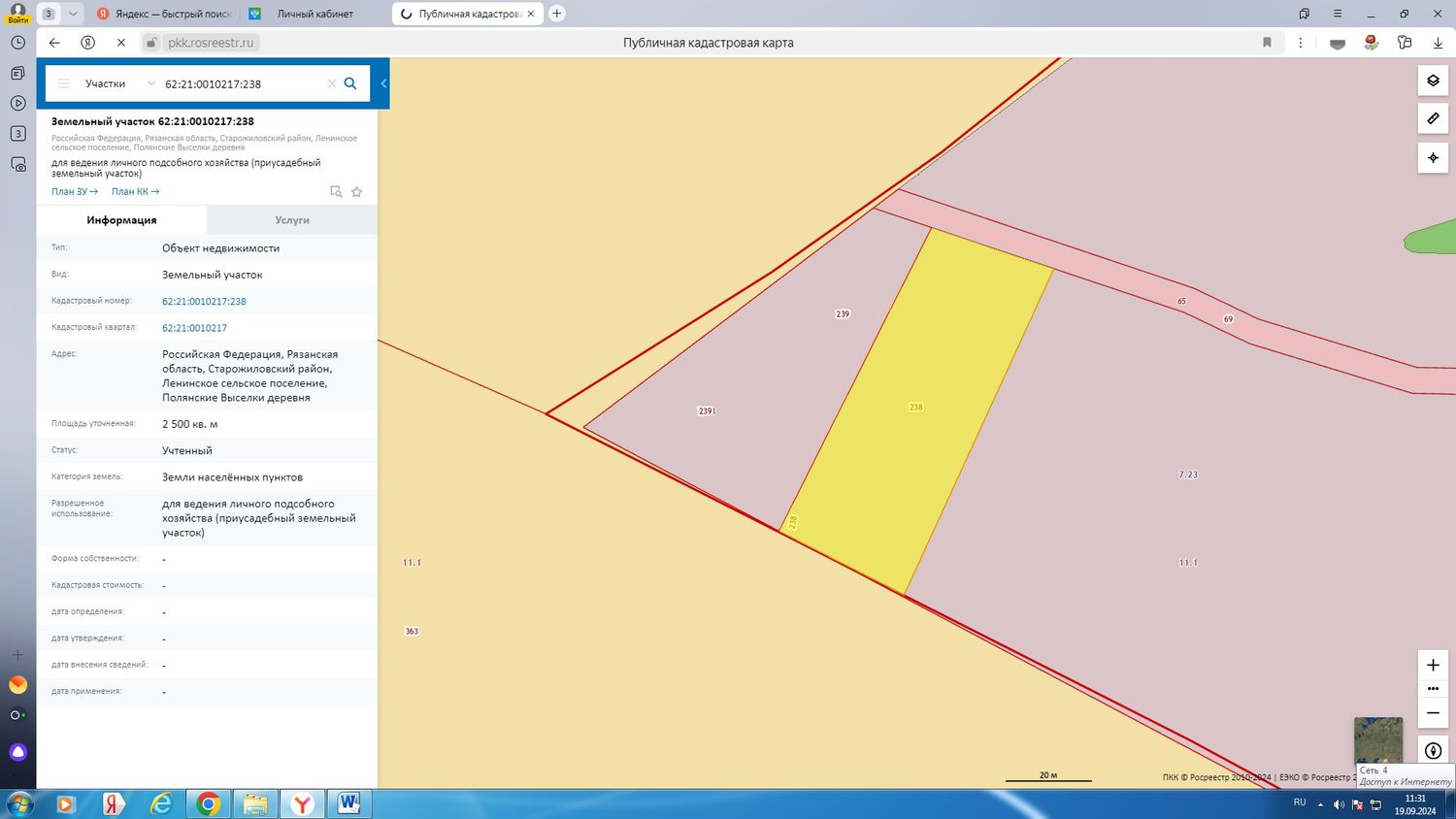Select the ruler measurement tool
Screen dimensions: 1456x819
tap(1433, 118)
